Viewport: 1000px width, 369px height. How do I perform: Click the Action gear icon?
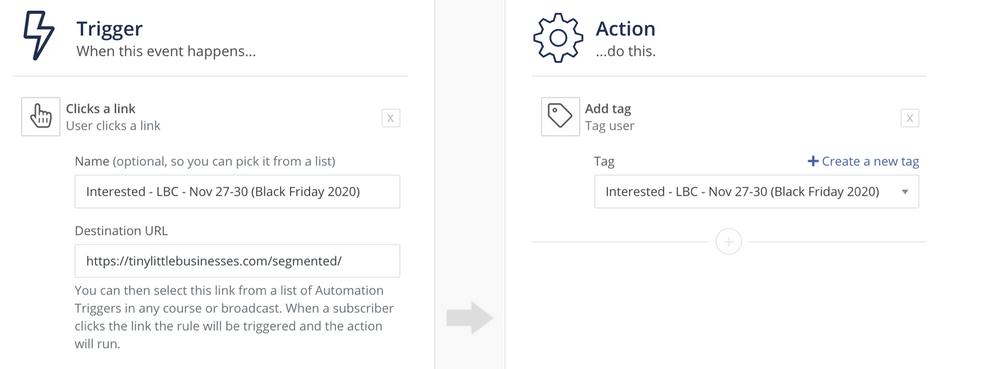click(x=558, y=38)
